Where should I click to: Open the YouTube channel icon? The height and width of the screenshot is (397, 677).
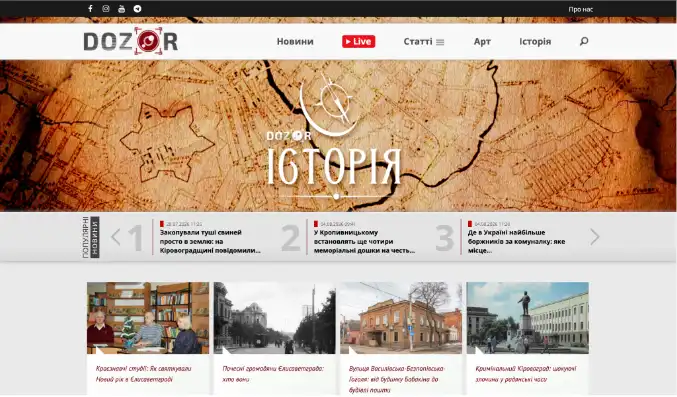pyautogui.click(x=122, y=9)
